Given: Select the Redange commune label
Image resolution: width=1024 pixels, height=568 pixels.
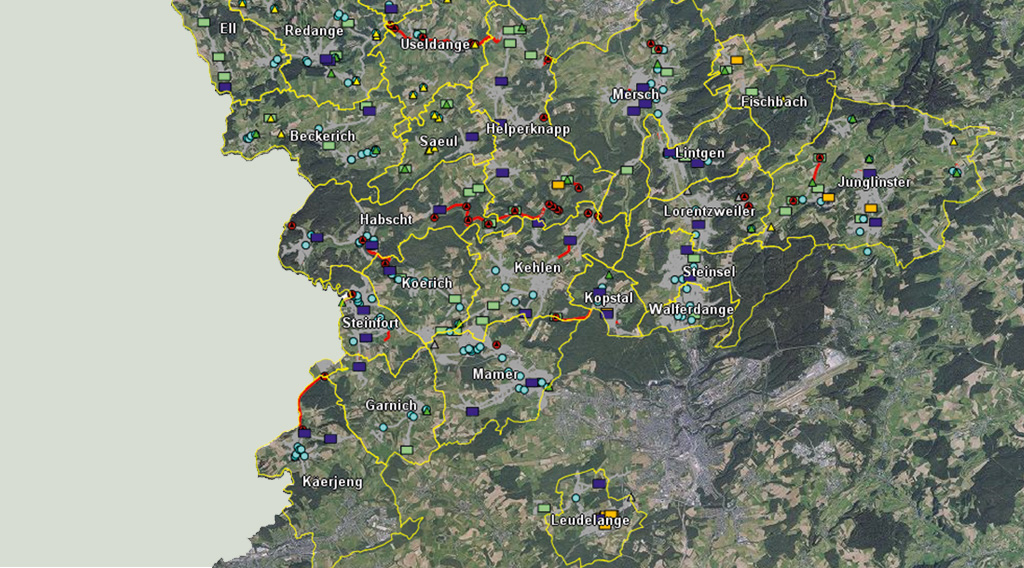Looking at the screenshot, I should [314, 31].
